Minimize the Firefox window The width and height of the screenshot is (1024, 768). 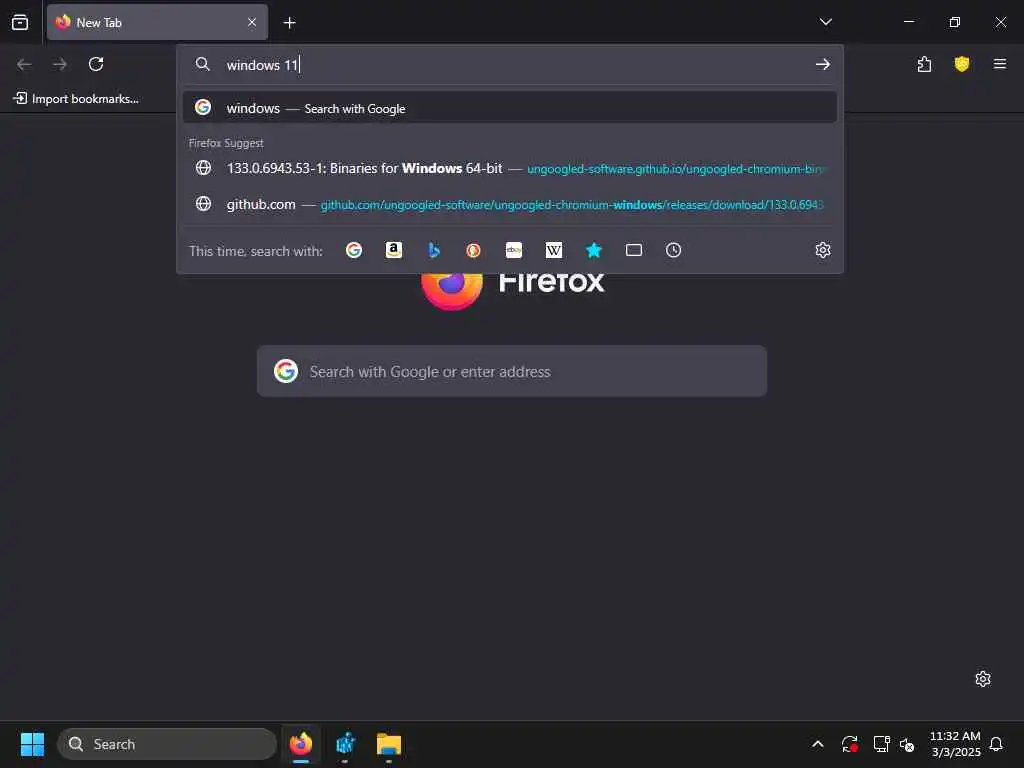pyautogui.click(x=908, y=22)
